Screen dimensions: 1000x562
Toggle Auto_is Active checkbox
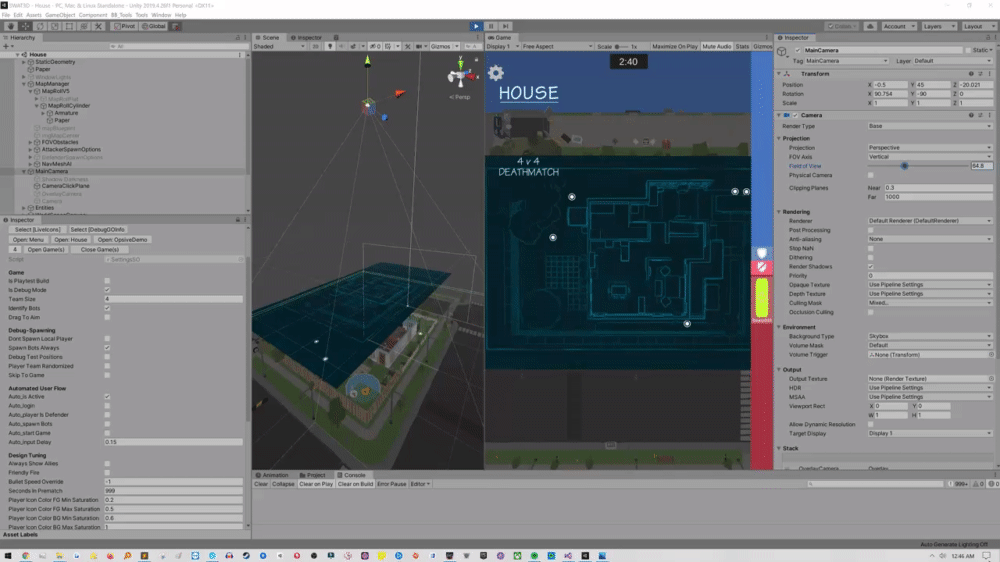(x=107, y=397)
